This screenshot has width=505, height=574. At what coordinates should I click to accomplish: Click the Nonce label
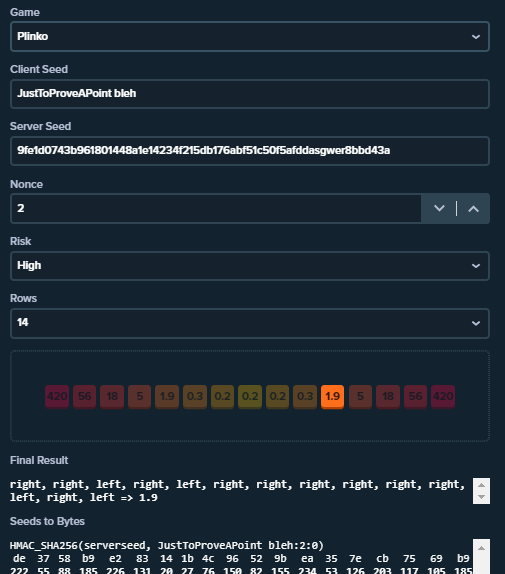26,184
